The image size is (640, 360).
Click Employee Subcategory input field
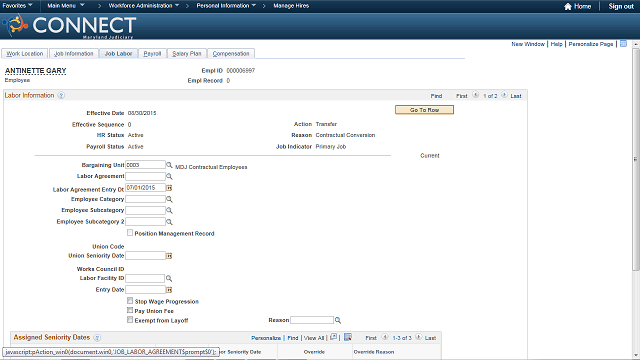click(145, 210)
